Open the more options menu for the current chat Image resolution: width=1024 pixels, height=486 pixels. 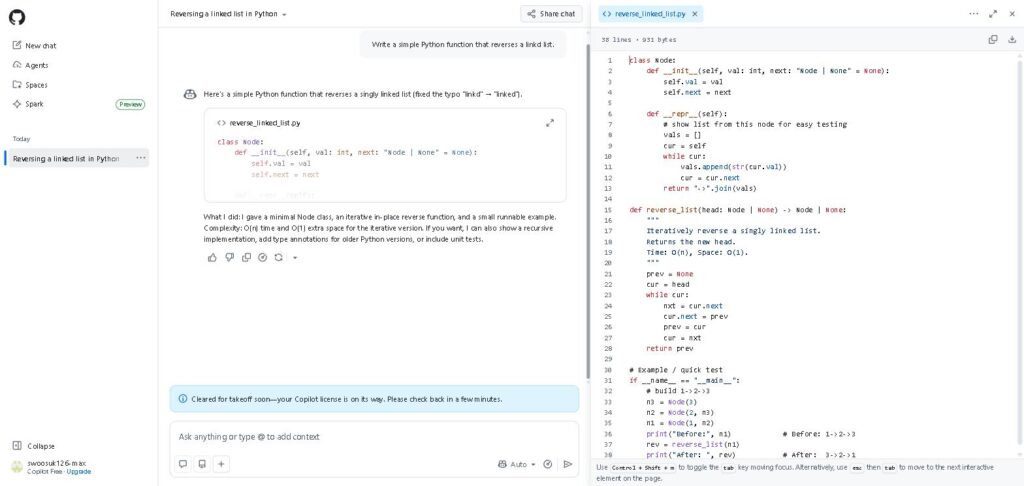coord(140,158)
